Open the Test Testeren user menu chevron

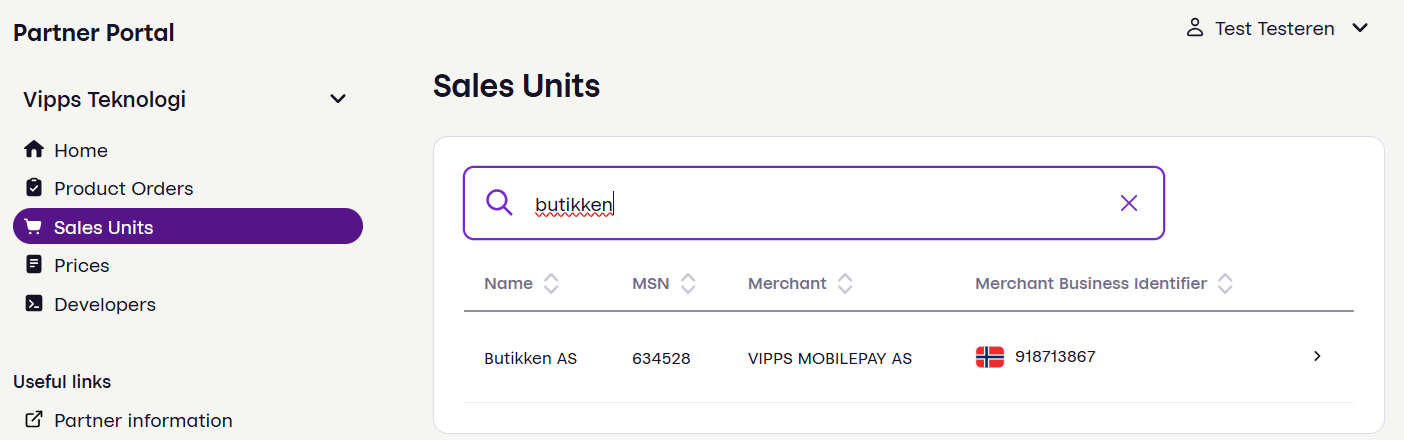tap(1360, 28)
